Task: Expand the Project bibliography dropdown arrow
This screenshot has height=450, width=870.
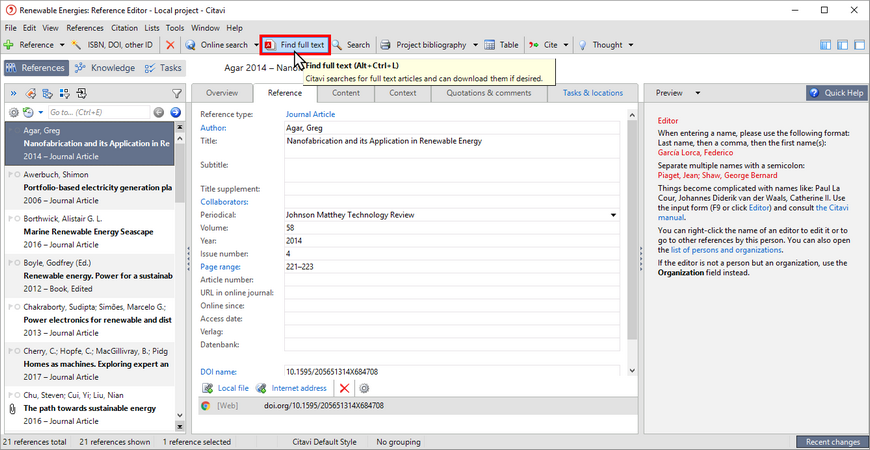Action: (476, 45)
